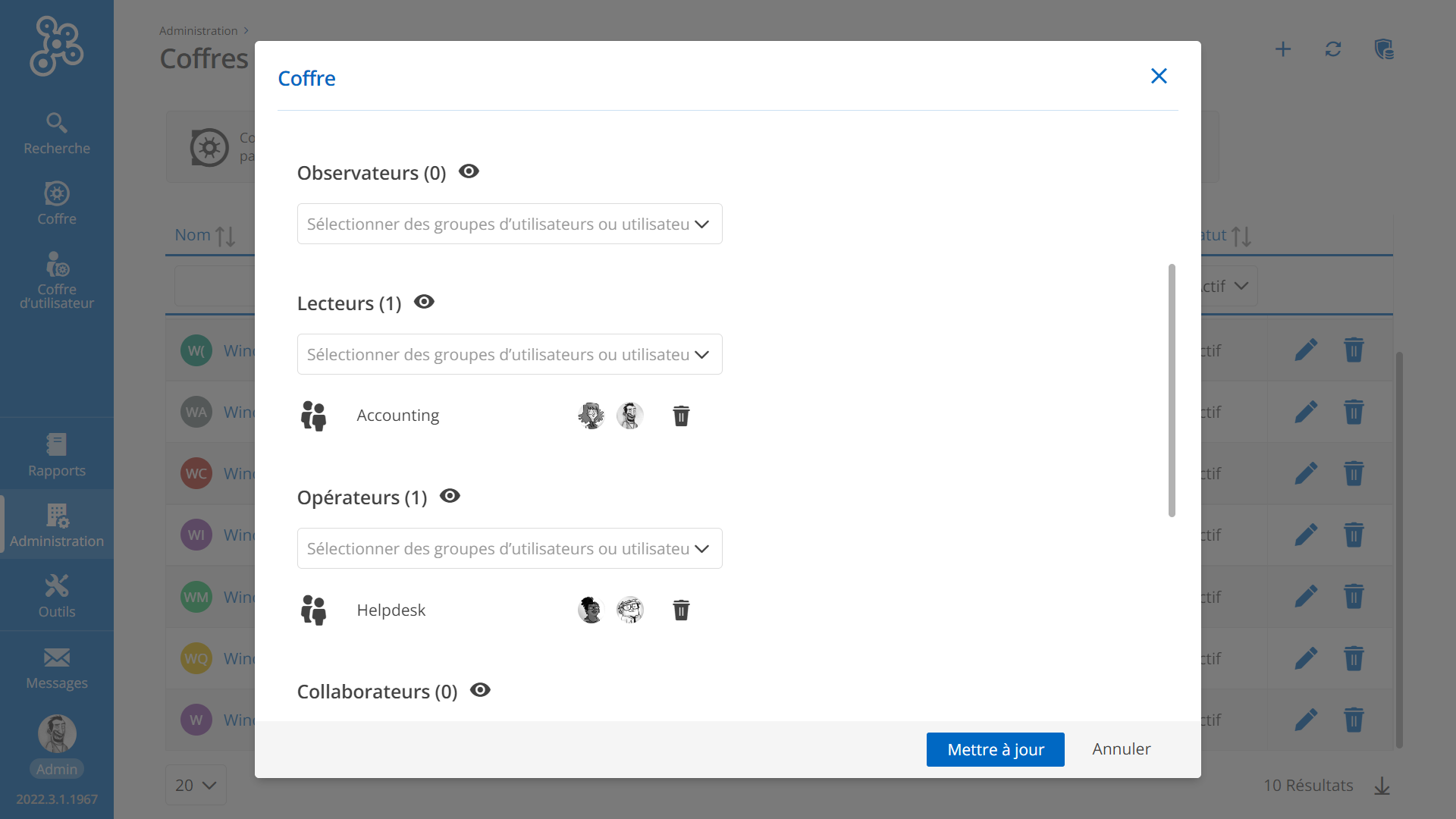The width and height of the screenshot is (1456, 819).
Task: Open page size dropdown showing 20
Action: tap(196, 785)
